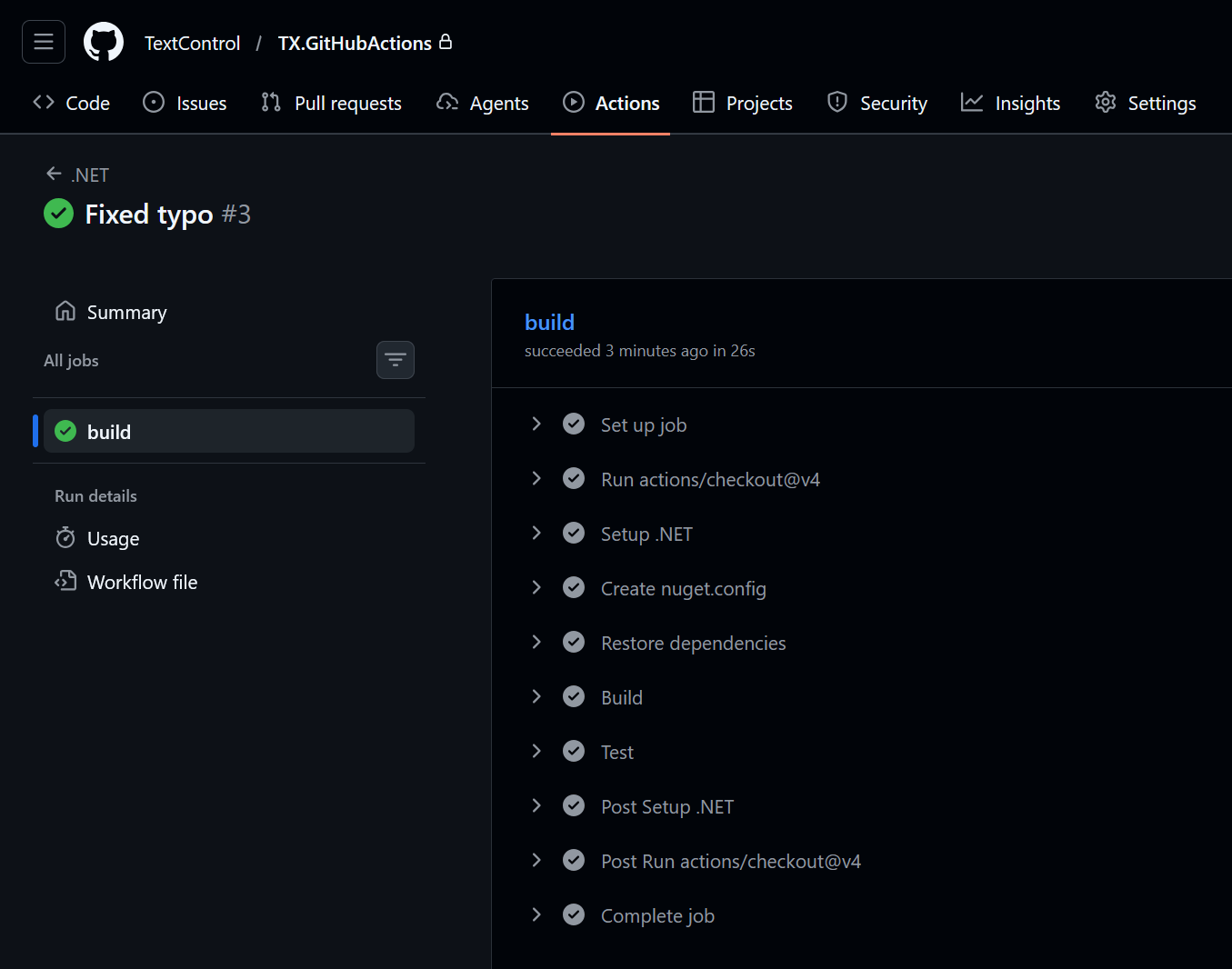Open the TextControl organization link
The height and width of the screenshot is (969, 1232).
tap(192, 42)
